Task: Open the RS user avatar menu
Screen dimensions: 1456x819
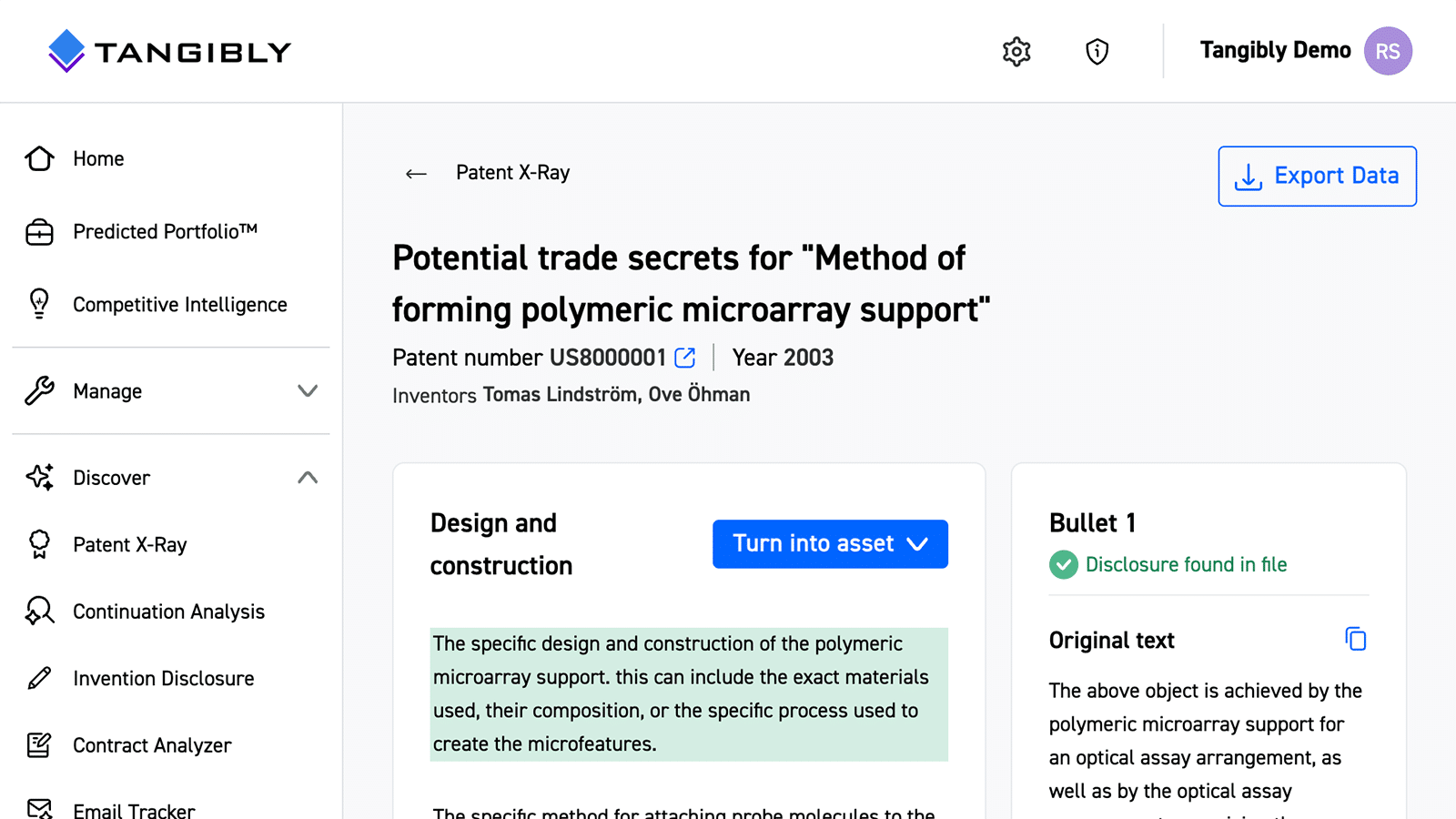Action: point(1387,51)
